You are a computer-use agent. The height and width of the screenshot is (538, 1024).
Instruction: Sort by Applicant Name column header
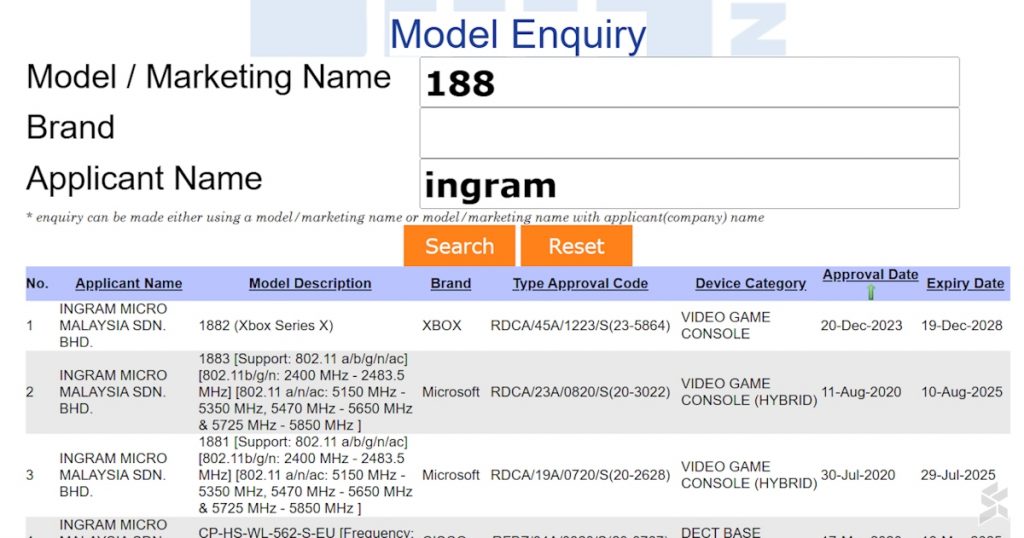tap(129, 283)
